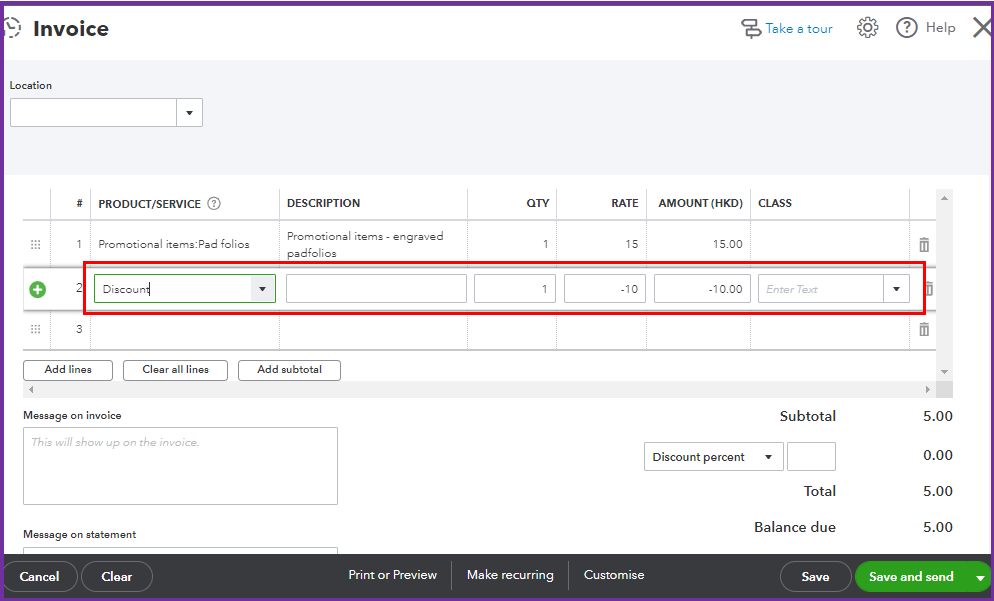The image size is (994, 601).
Task: Click the Product/Service info question icon
Action: 214,204
